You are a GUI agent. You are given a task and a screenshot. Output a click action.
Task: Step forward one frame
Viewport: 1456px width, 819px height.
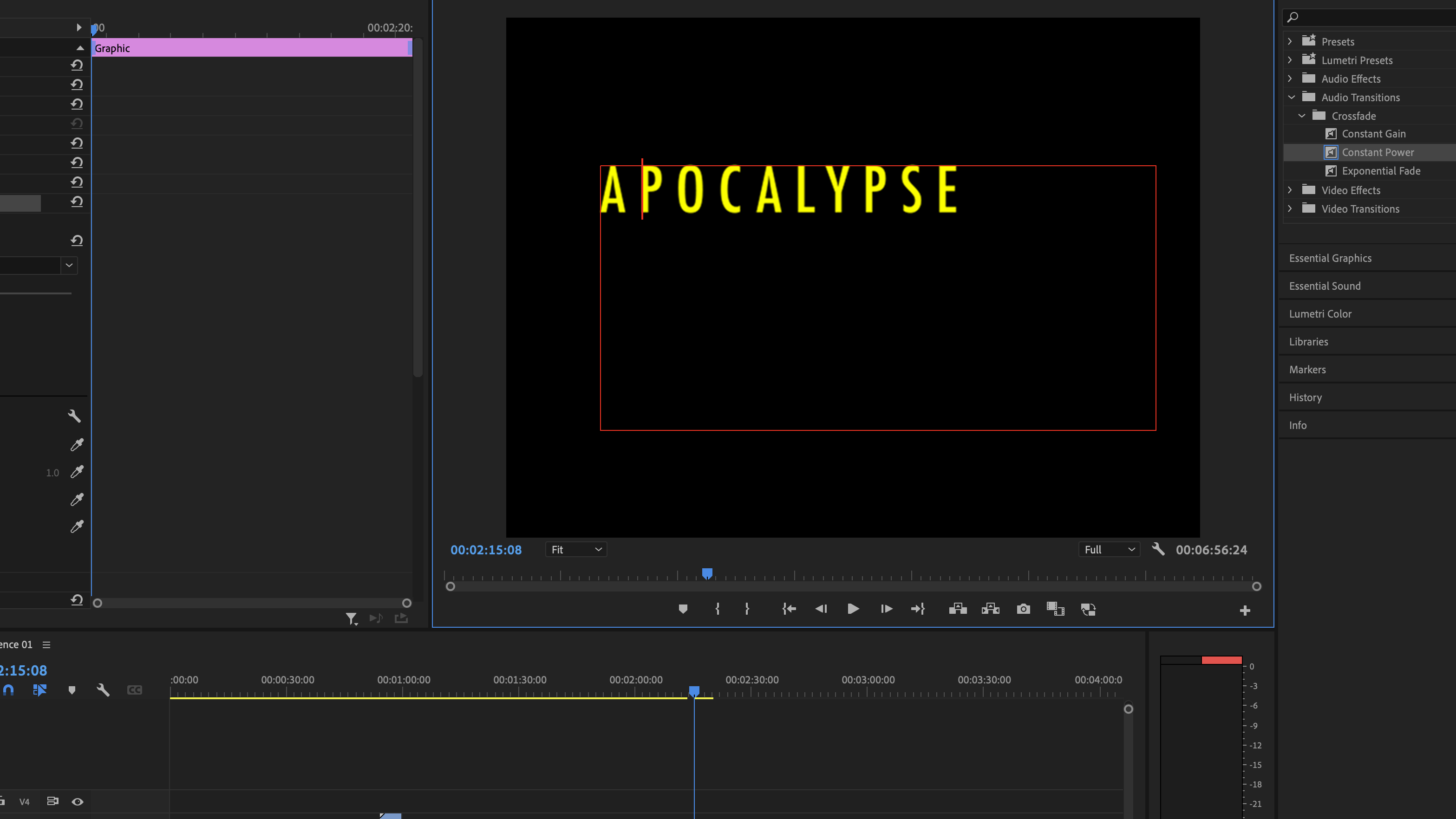[x=886, y=609]
